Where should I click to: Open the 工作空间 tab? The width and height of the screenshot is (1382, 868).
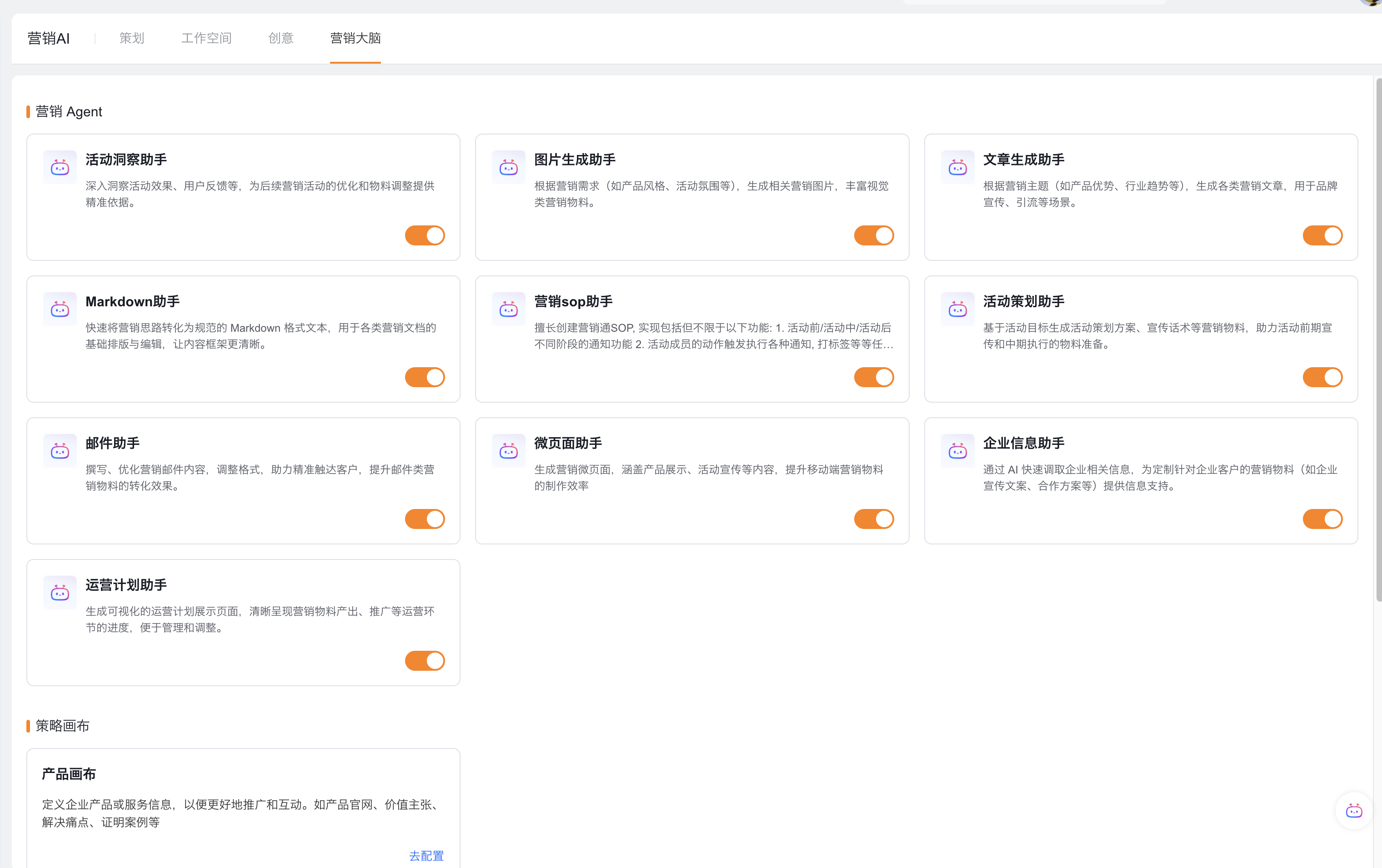coord(206,38)
